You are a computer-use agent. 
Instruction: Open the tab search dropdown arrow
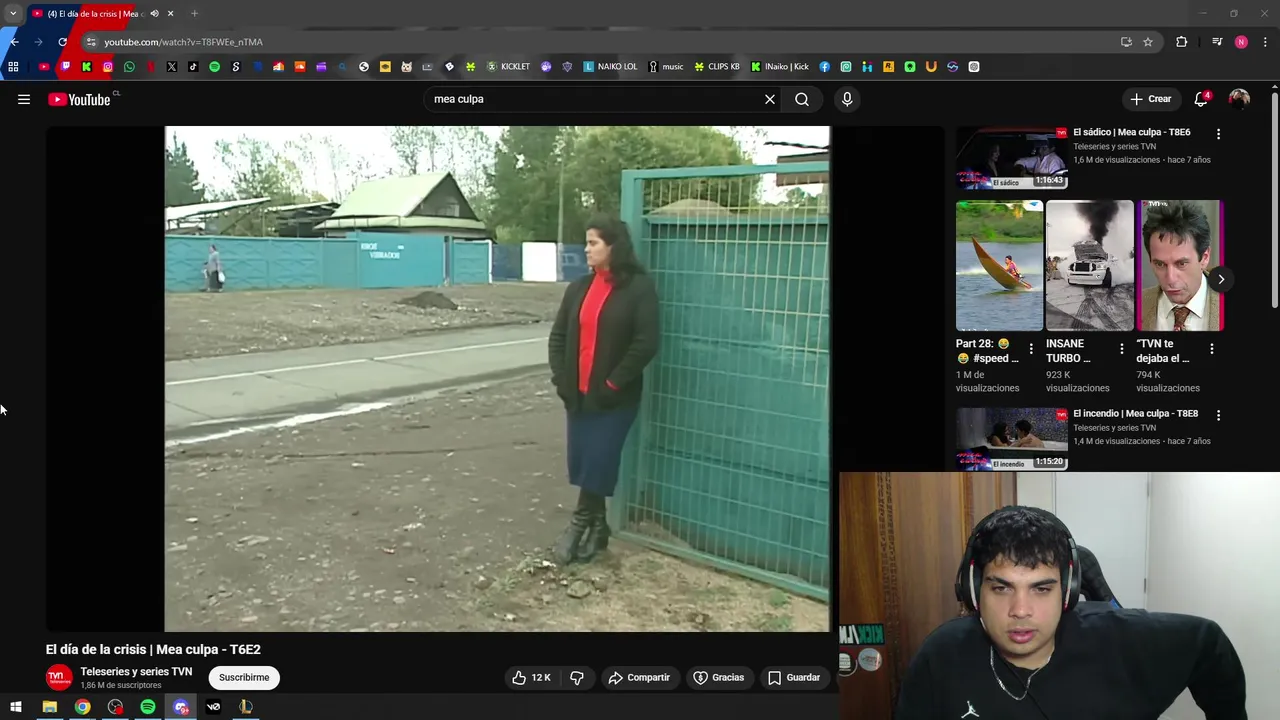tap(13, 13)
